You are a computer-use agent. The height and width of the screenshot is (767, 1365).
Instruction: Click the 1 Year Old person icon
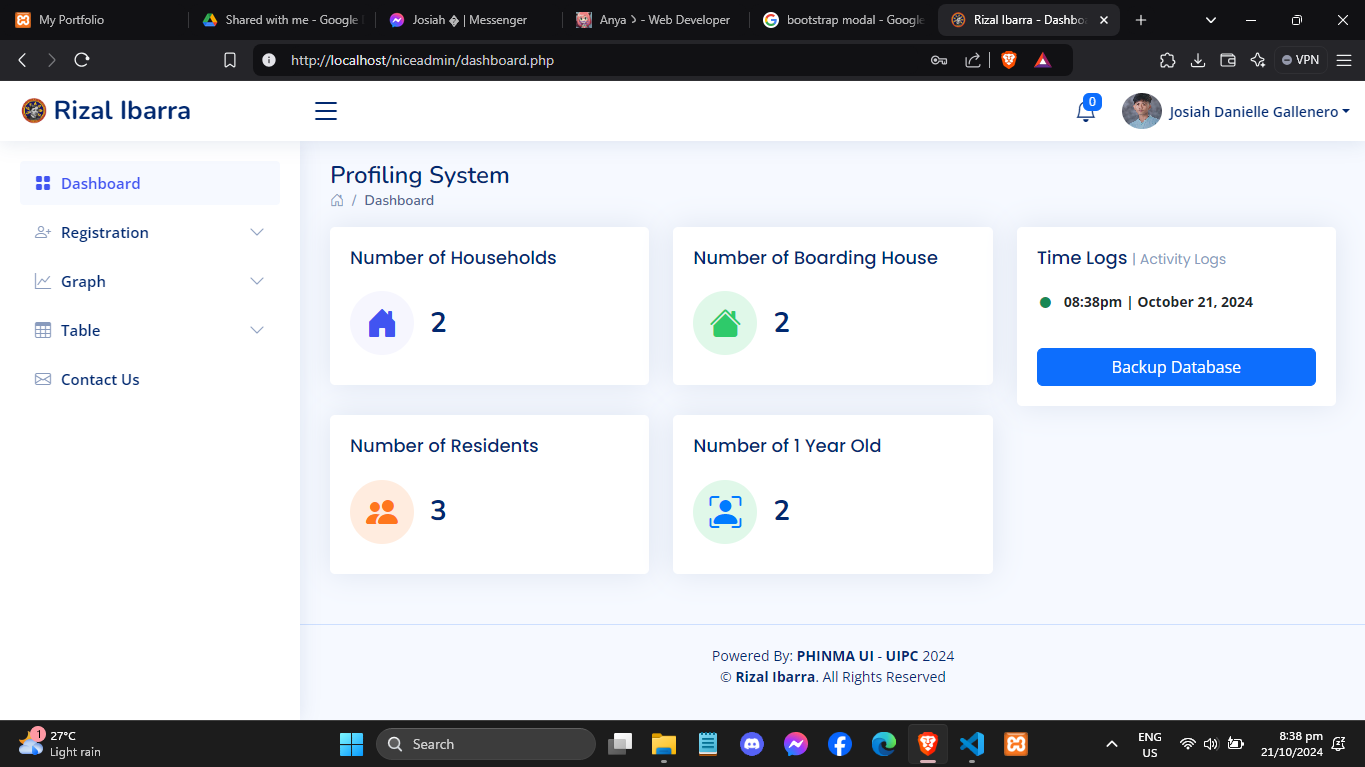[725, 512]
